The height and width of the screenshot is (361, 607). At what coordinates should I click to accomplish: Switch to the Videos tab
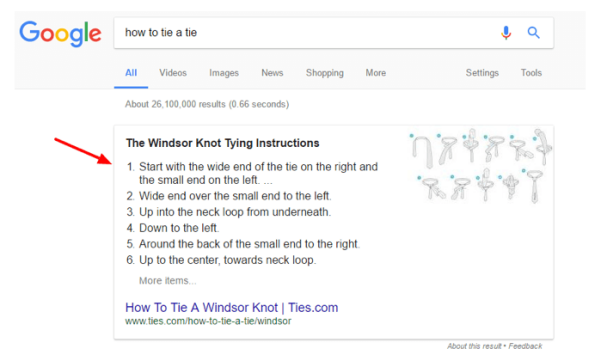click(173, 73)
